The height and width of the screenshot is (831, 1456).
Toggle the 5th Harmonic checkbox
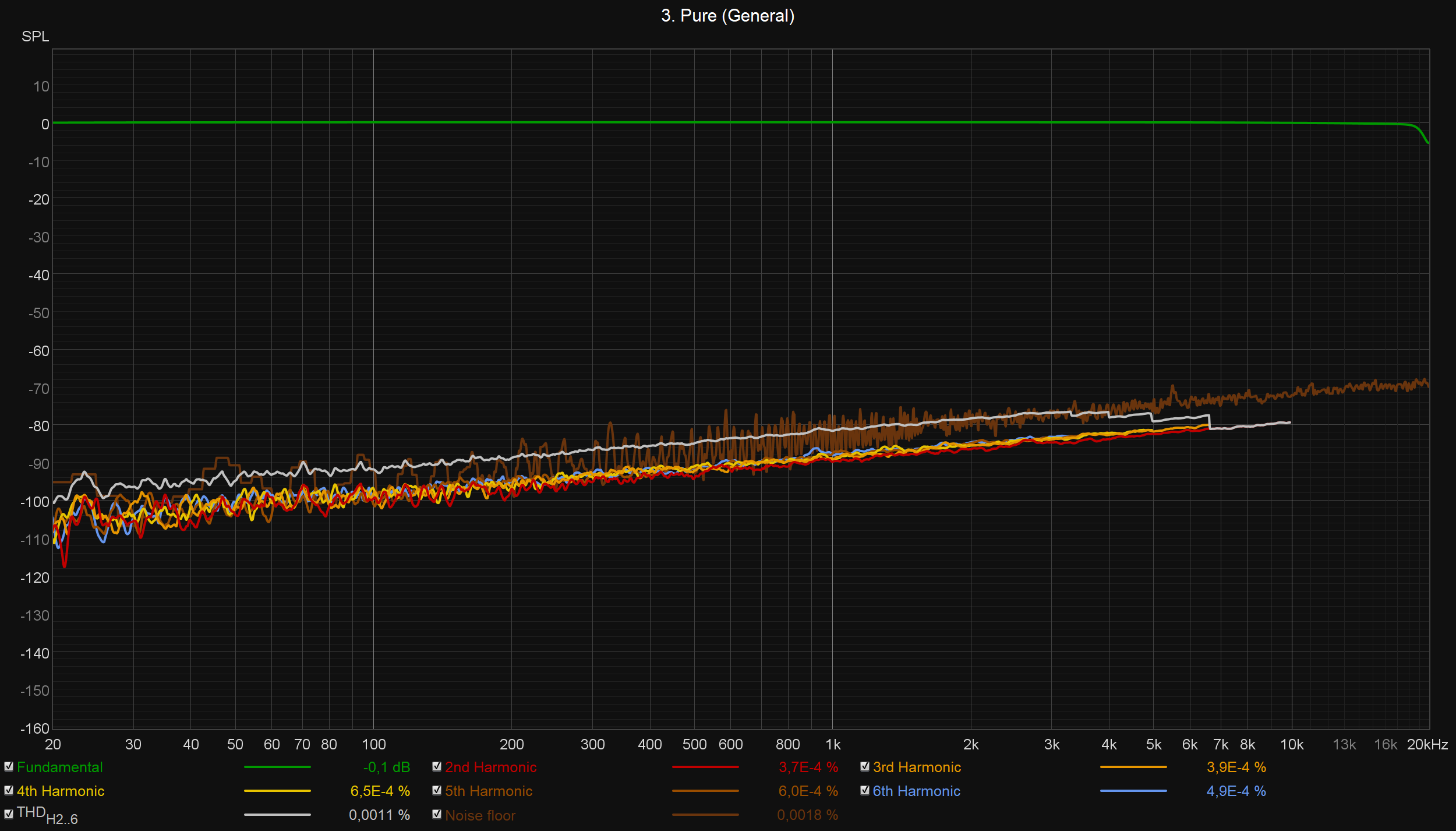click(437, 791)
